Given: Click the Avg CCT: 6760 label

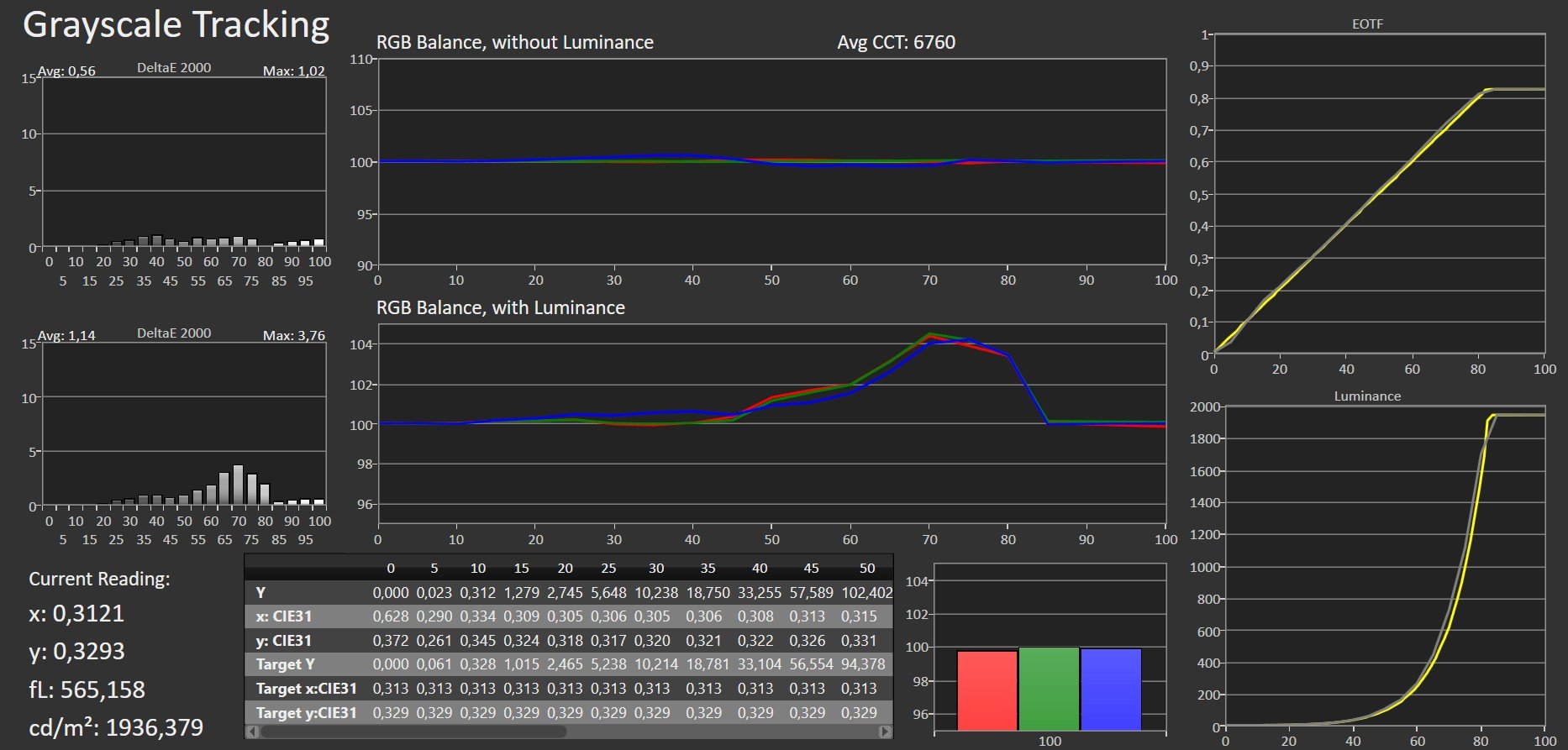Looking at the screenshot, I should 896,43.
